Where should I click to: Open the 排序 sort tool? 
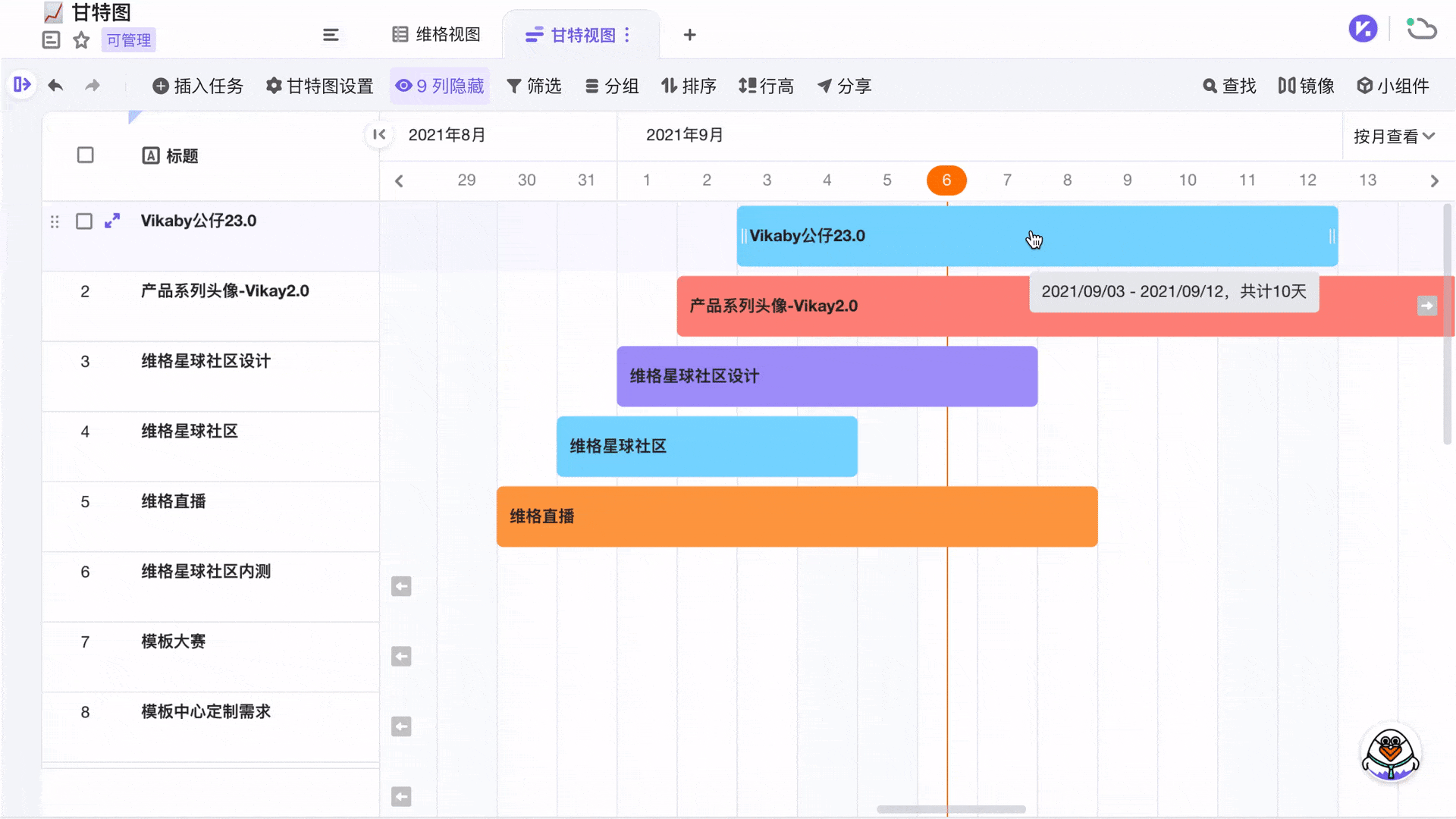[689, 86]
